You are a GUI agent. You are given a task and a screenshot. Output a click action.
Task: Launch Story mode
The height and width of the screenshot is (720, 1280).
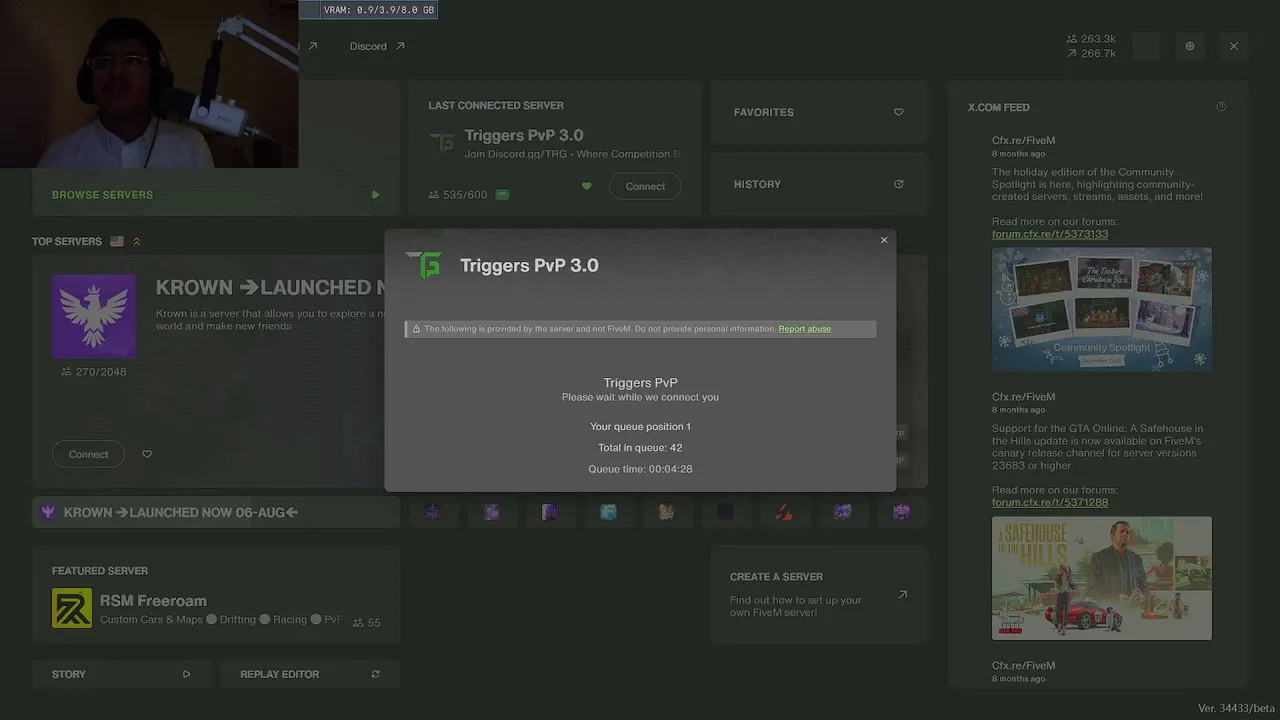121,674
